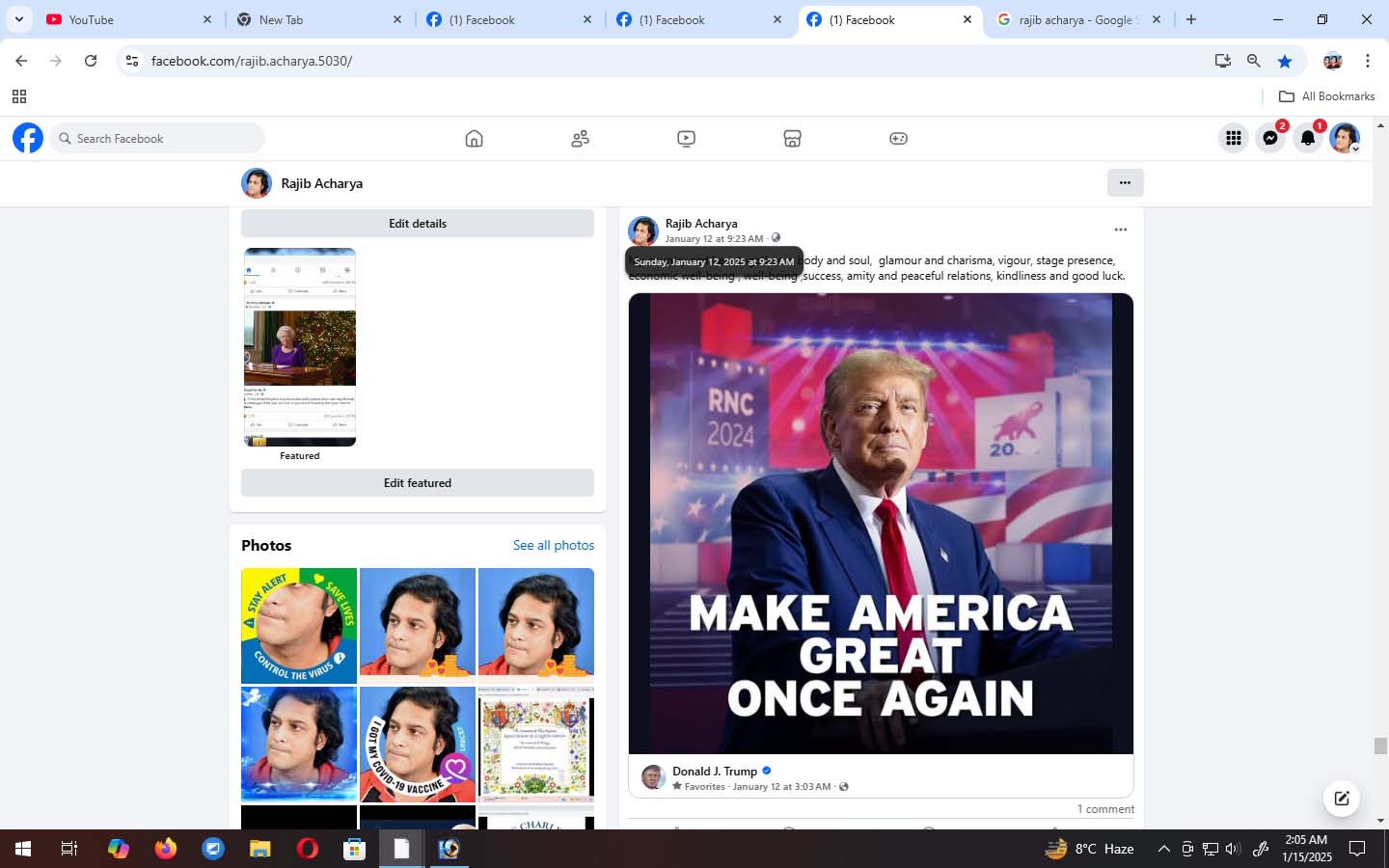The height and width of the screenshot is (868, 1389).
Task: Show hidden system tray icons
Action: (1163, 849)
